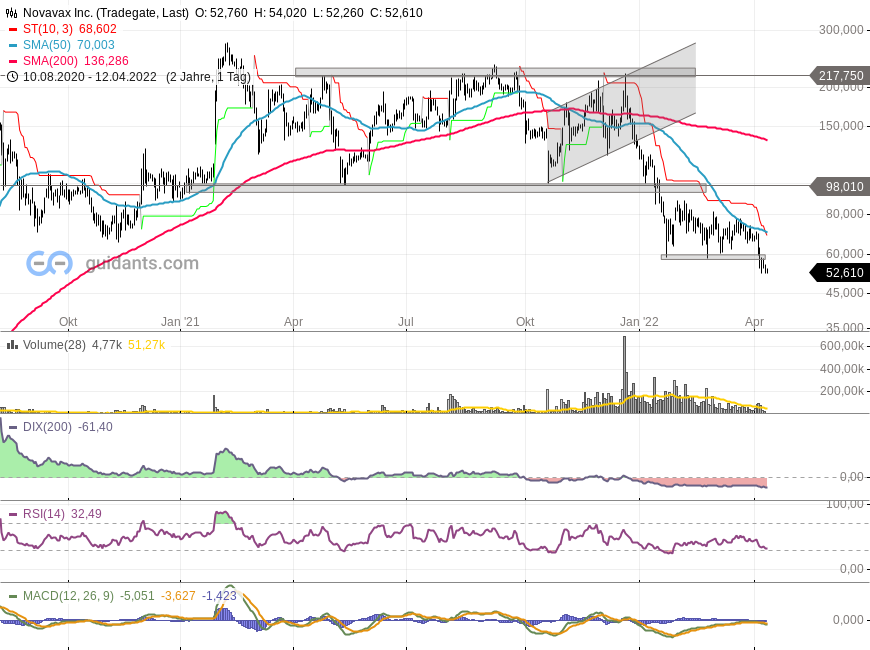Click the blue MACD histogram value -1,423

219,596
